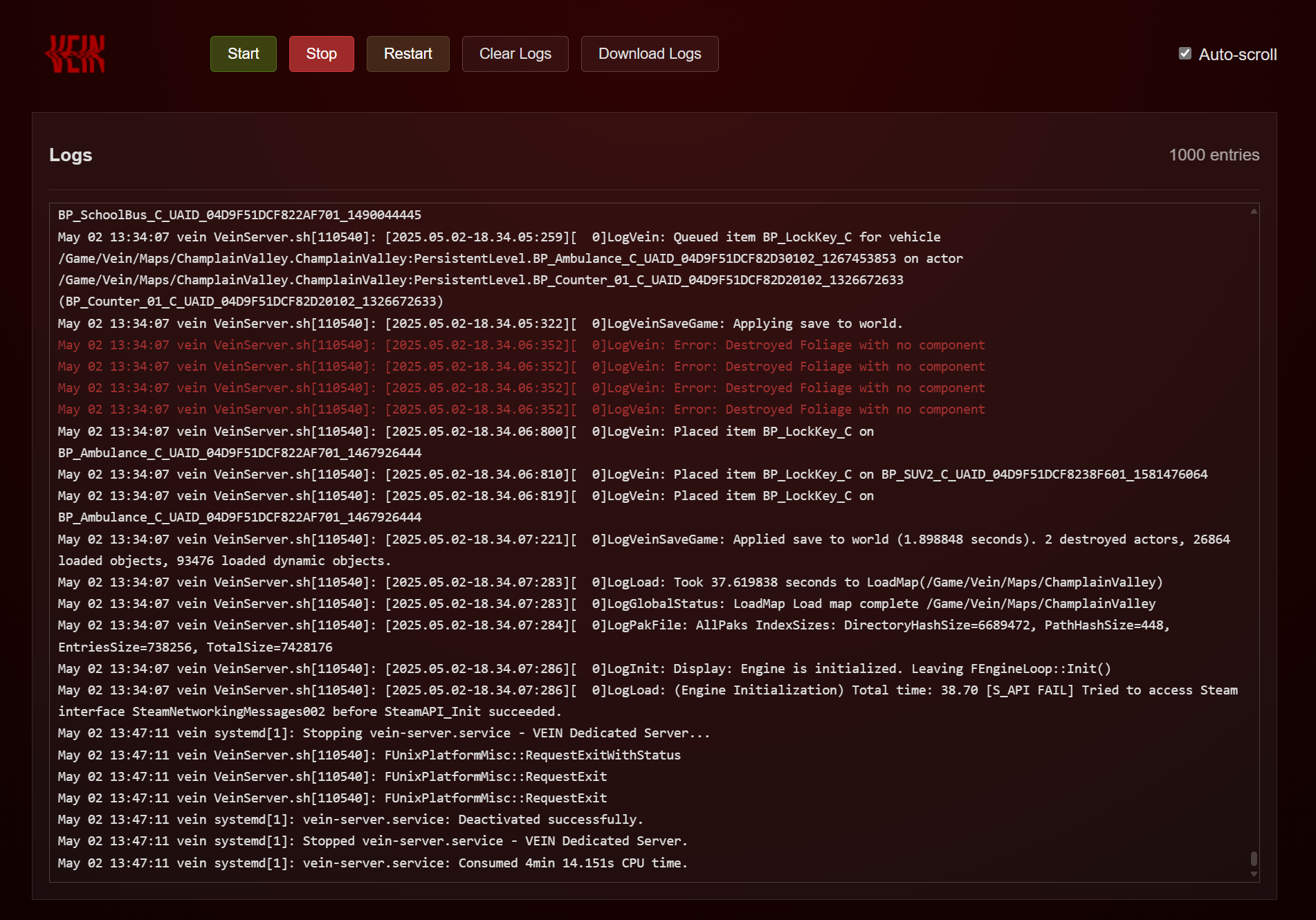
Task: Click the "1000 entries" count
Action: tap(1214, 155)
